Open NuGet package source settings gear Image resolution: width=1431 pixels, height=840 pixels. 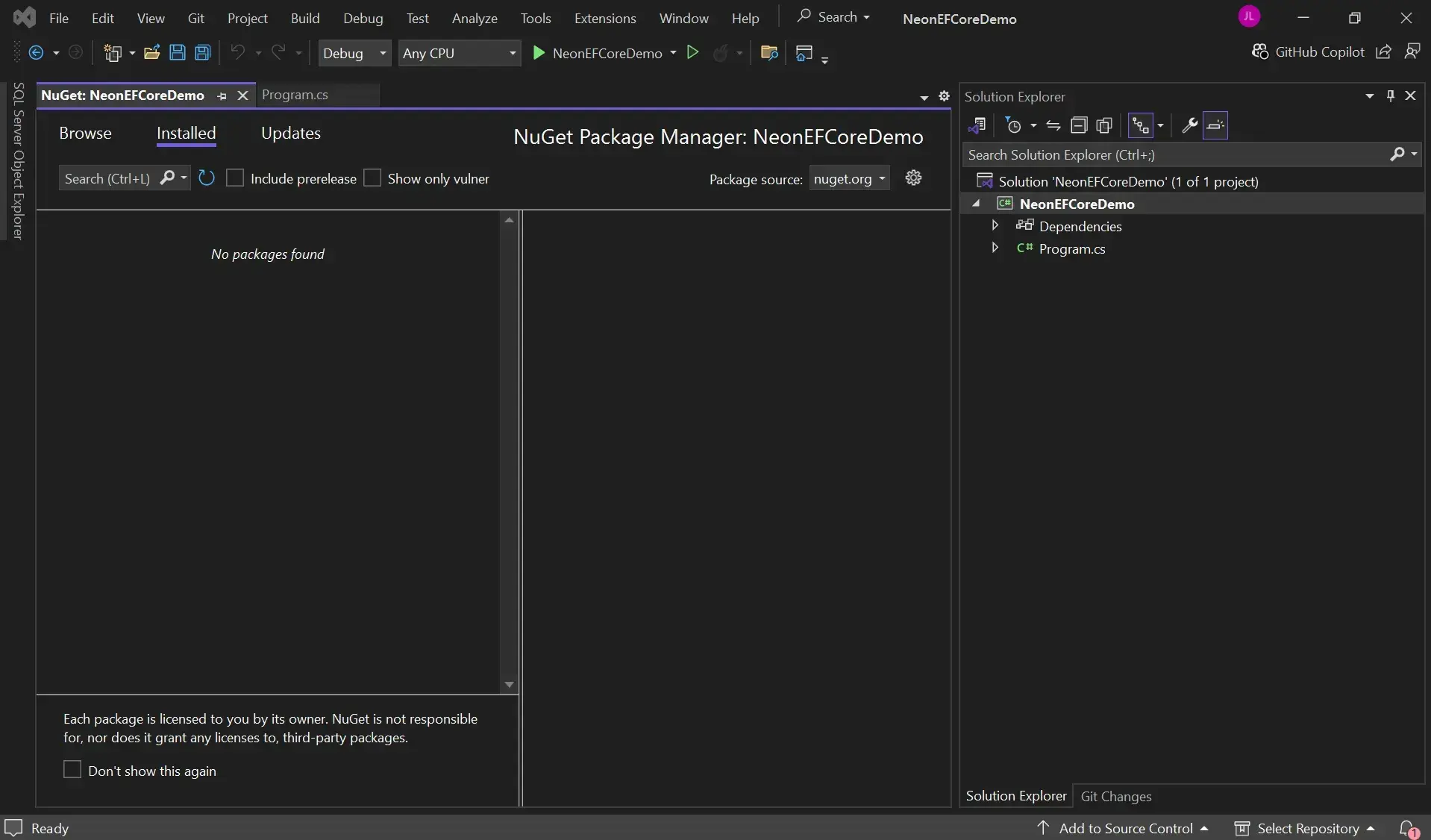[913, 178]
